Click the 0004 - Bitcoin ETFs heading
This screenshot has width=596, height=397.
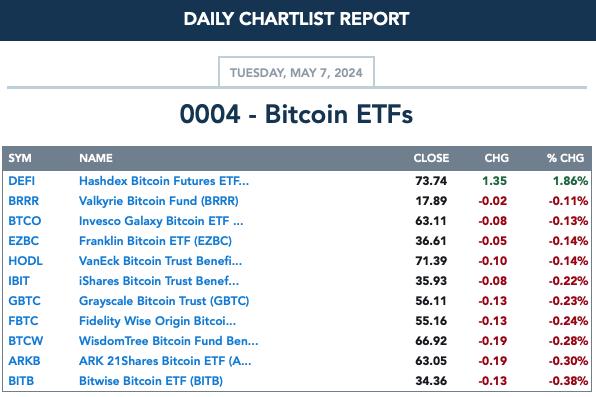[x=296, y=114]
